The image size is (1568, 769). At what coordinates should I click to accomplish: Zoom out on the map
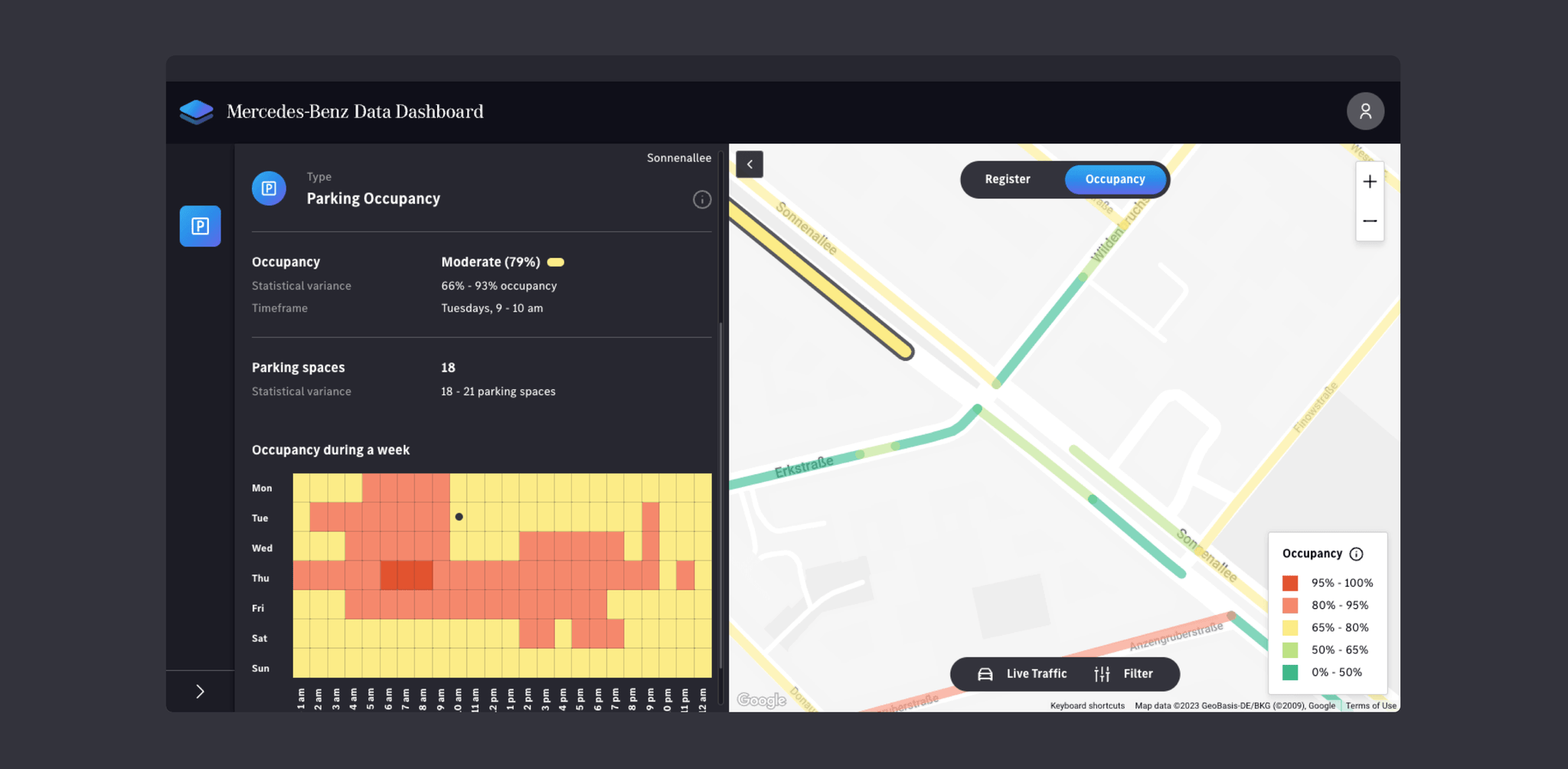pyautogui.click(x=1370, y=221)
